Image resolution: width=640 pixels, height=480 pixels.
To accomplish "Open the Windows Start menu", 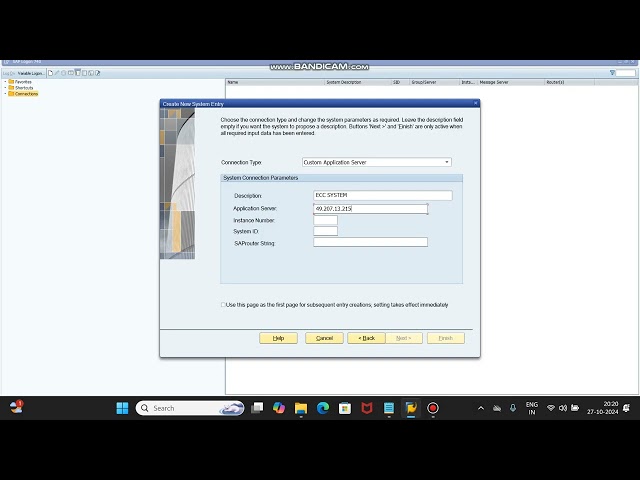I will [x=122, y=408].
